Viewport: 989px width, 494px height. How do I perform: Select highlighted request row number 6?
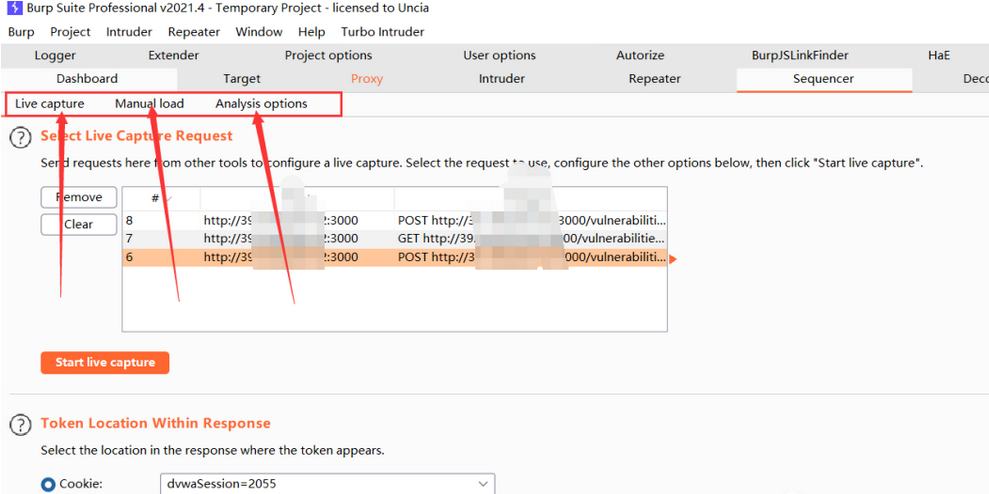tap(395, 257)
